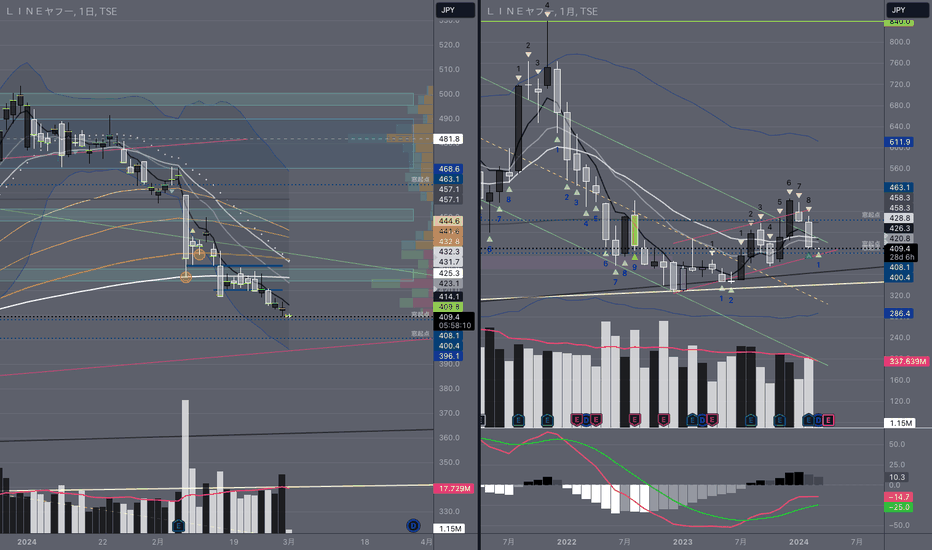Click daily chart title LINEヤフー, 1日, TSE

(x=61, y=11)
